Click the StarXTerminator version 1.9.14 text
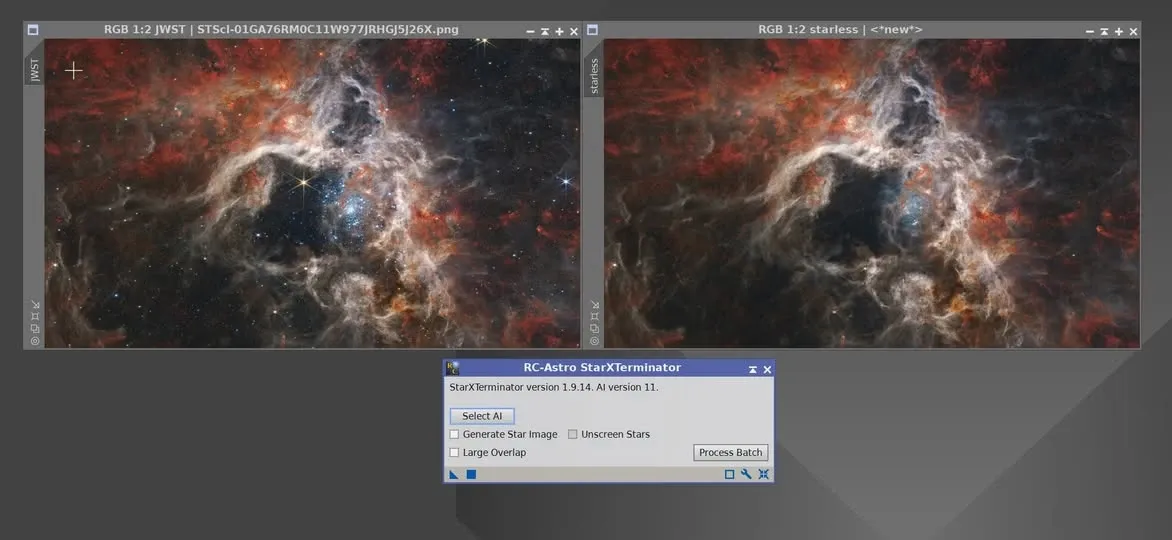 [553, 387]
